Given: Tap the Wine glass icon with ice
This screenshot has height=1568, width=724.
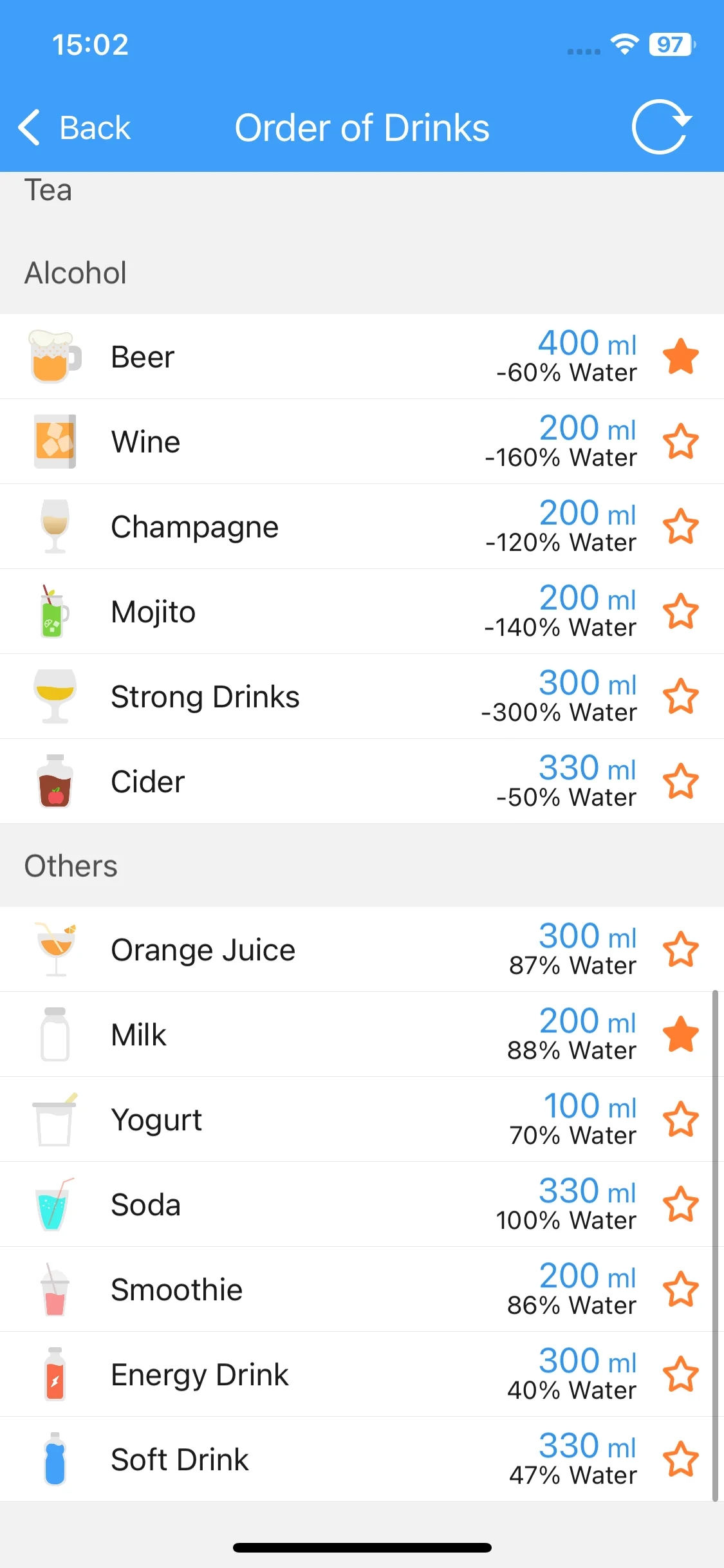Looking at the screenshot, I should point(55,442).
